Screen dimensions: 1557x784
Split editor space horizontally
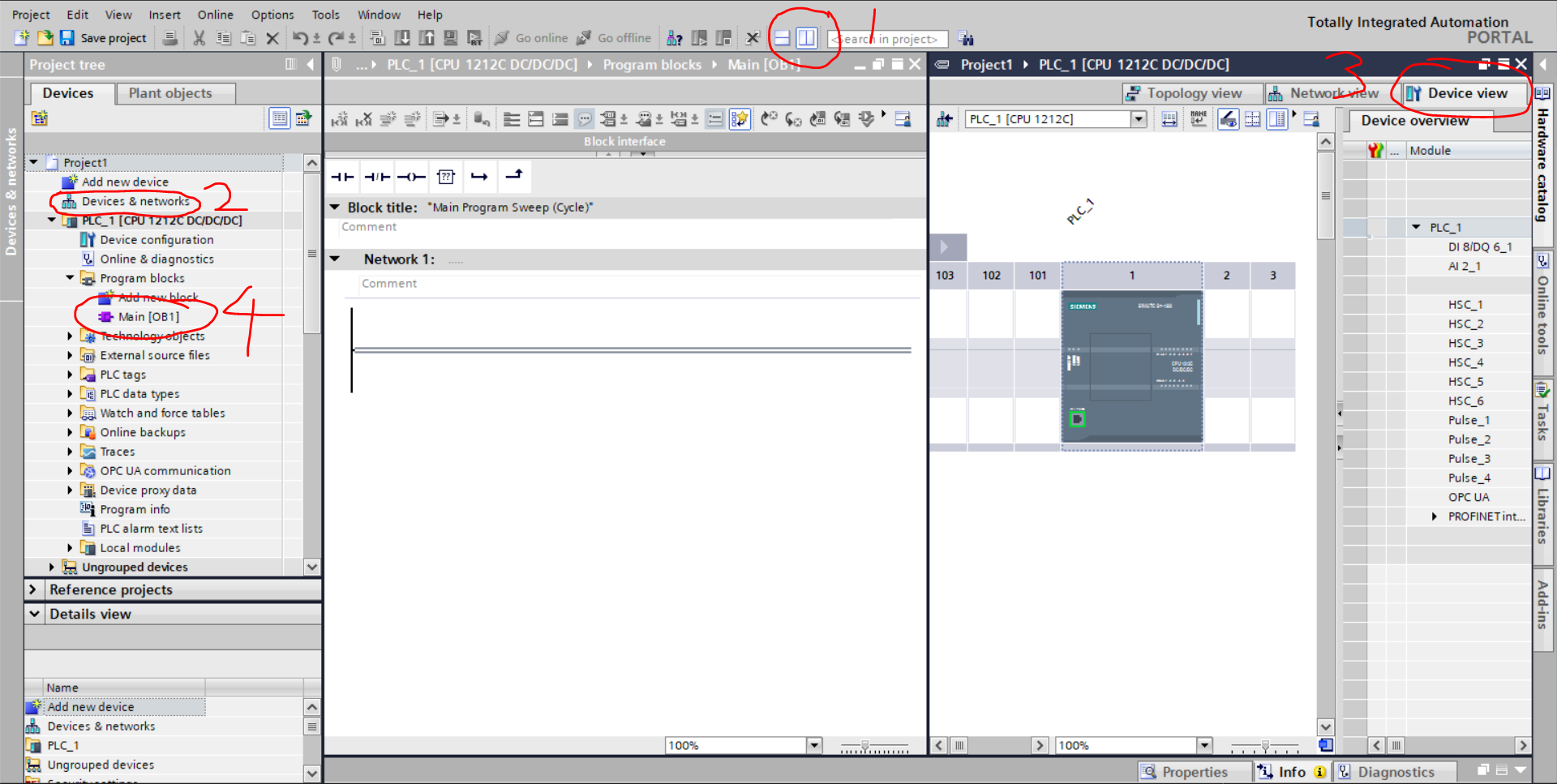point(782,38)
